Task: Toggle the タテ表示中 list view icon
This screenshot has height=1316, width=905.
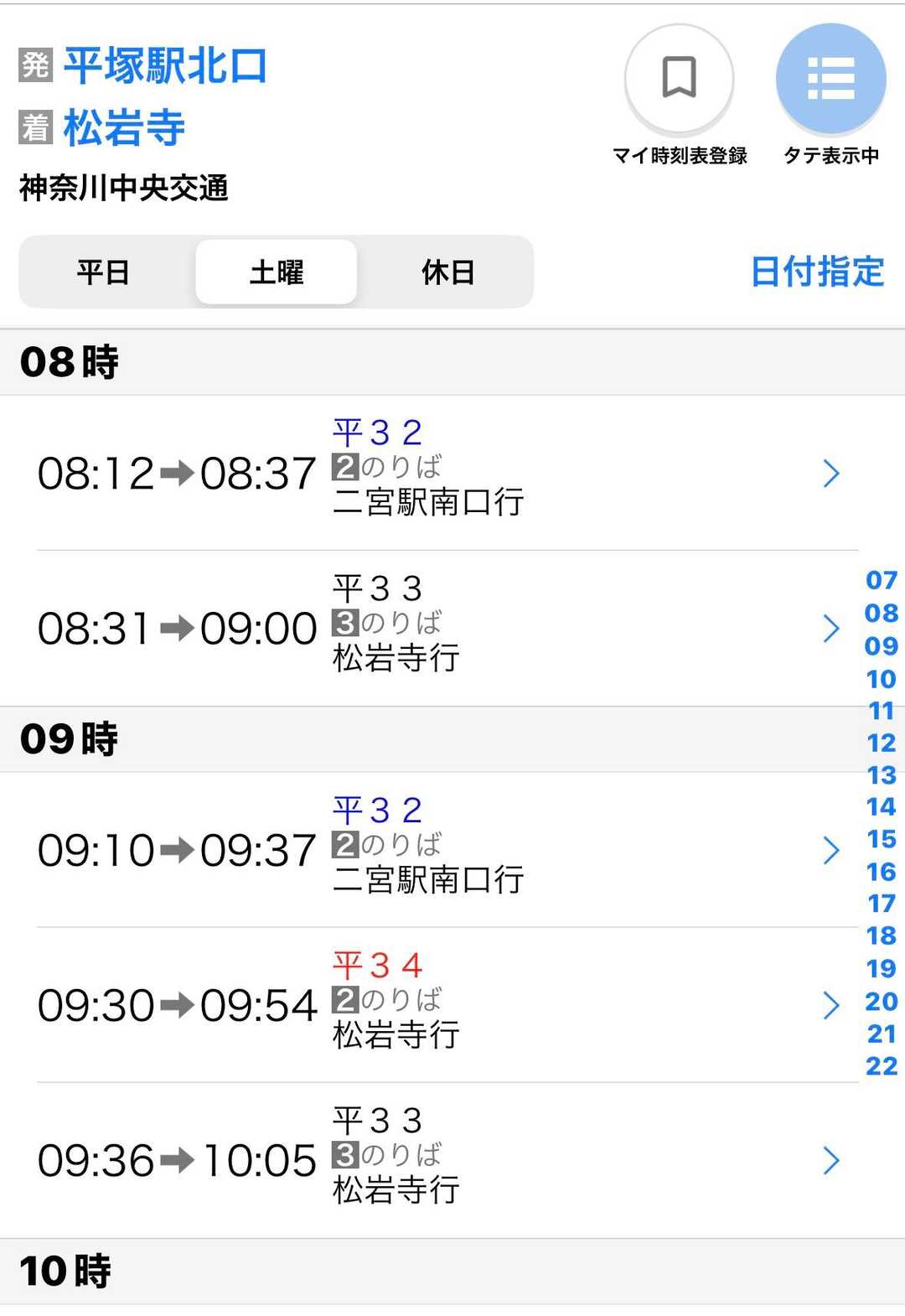Action: pyautogui.click(x=830, y=79)
